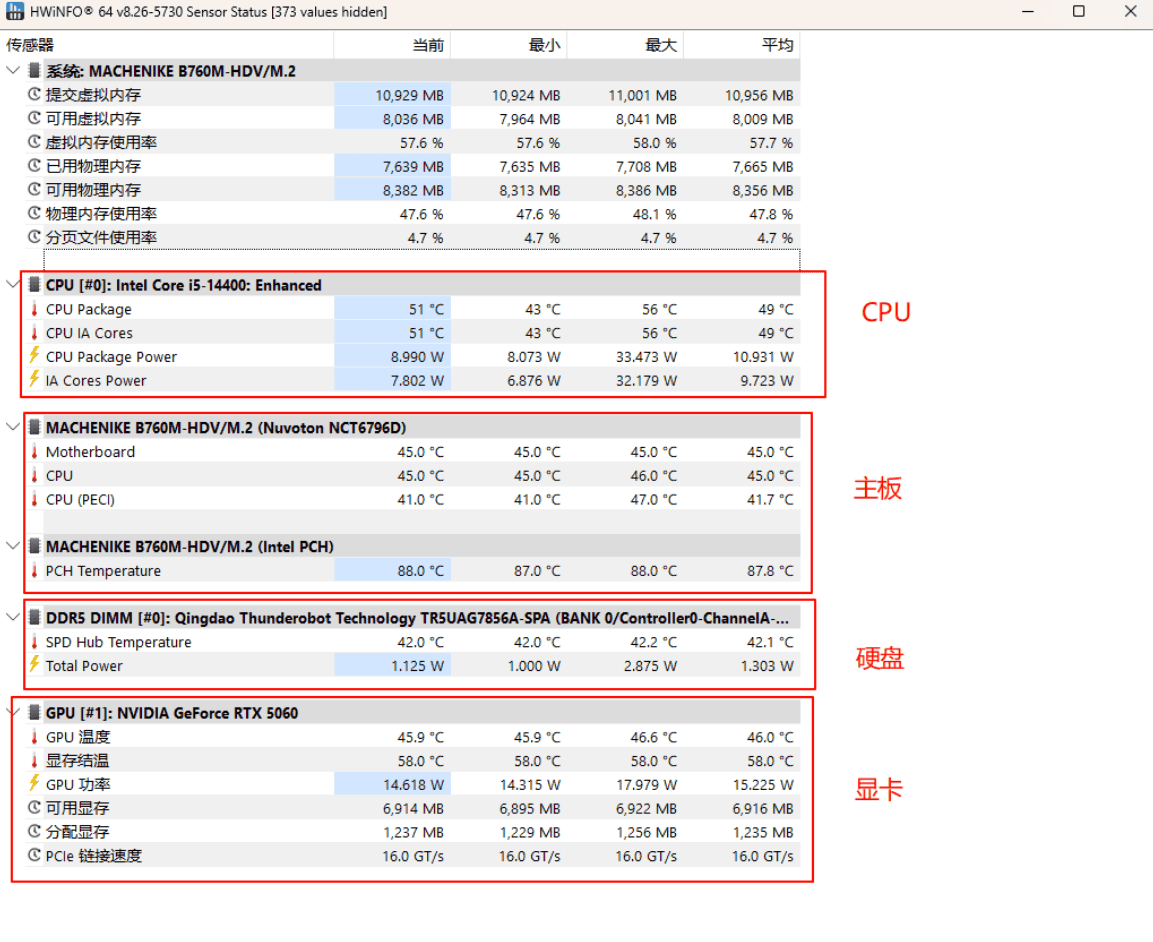Click the lightning icon beside GPU 功率
Image resolution: width=1153 pixels, height=942 pixels.
pyautogui.click(x=34, y=783)
